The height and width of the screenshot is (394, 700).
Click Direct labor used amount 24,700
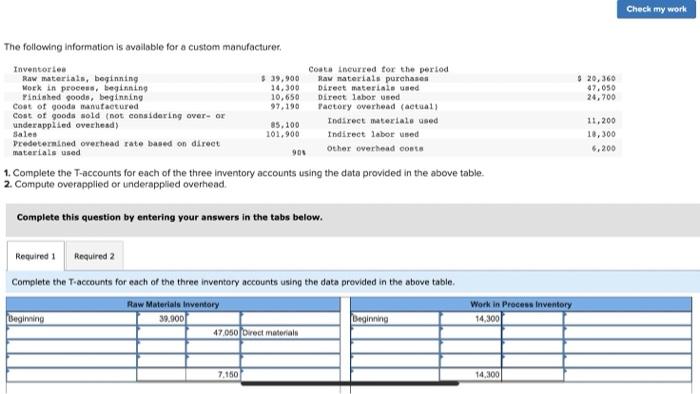click(601, 97)
